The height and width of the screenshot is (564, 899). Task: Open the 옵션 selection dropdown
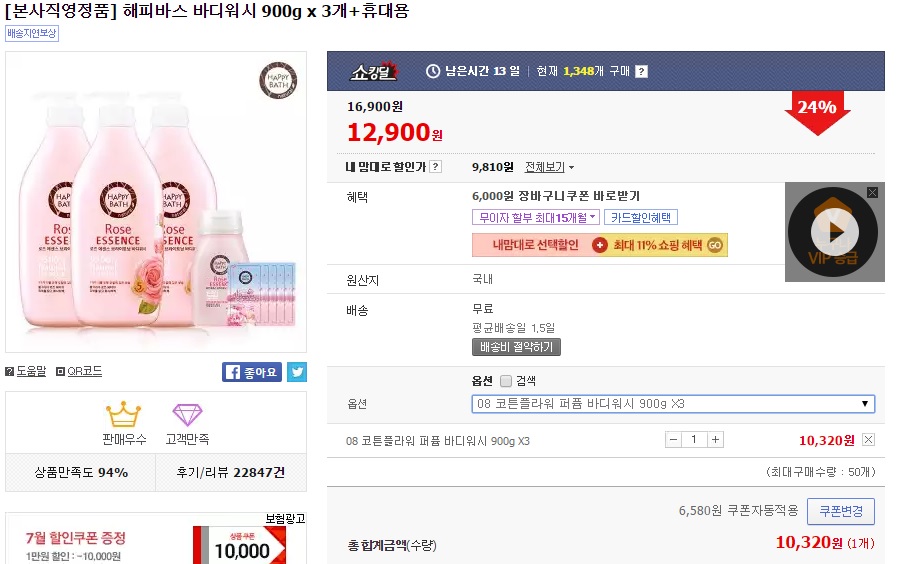coord(673,404)
